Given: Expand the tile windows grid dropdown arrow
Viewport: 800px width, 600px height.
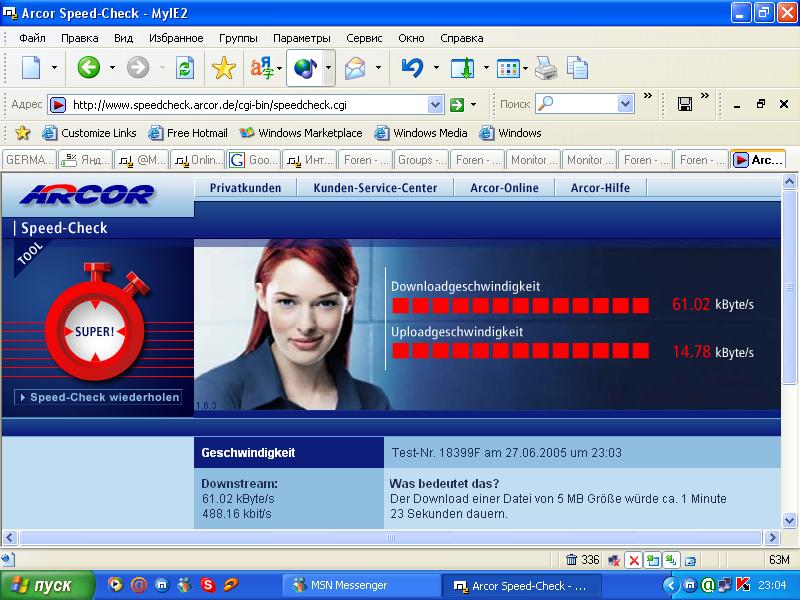Looking at the screenshot, I should [525, 68].
